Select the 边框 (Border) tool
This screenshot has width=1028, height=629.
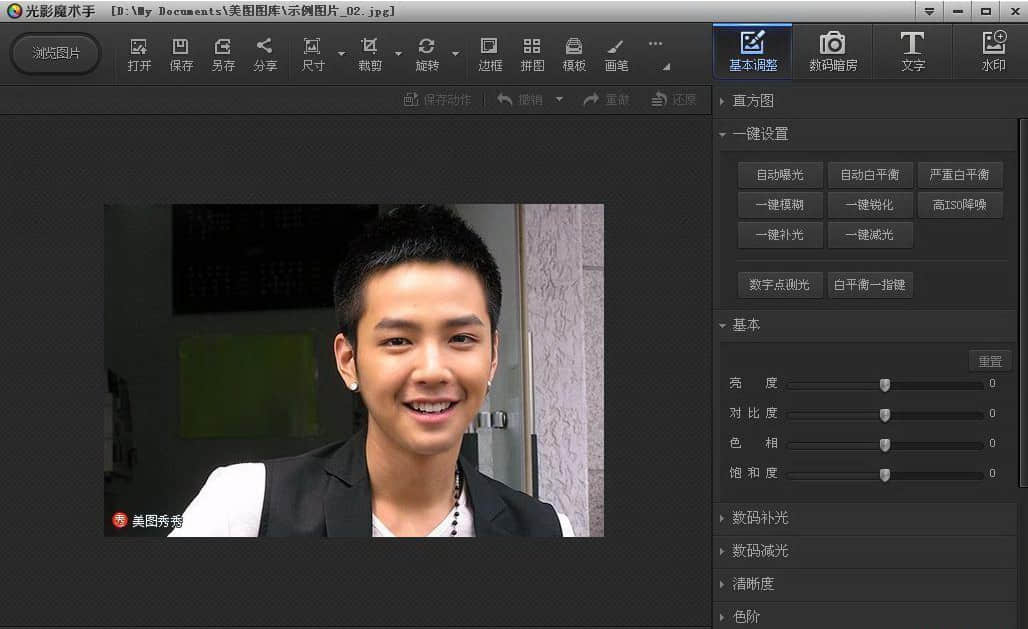click(x=490, y=54)
